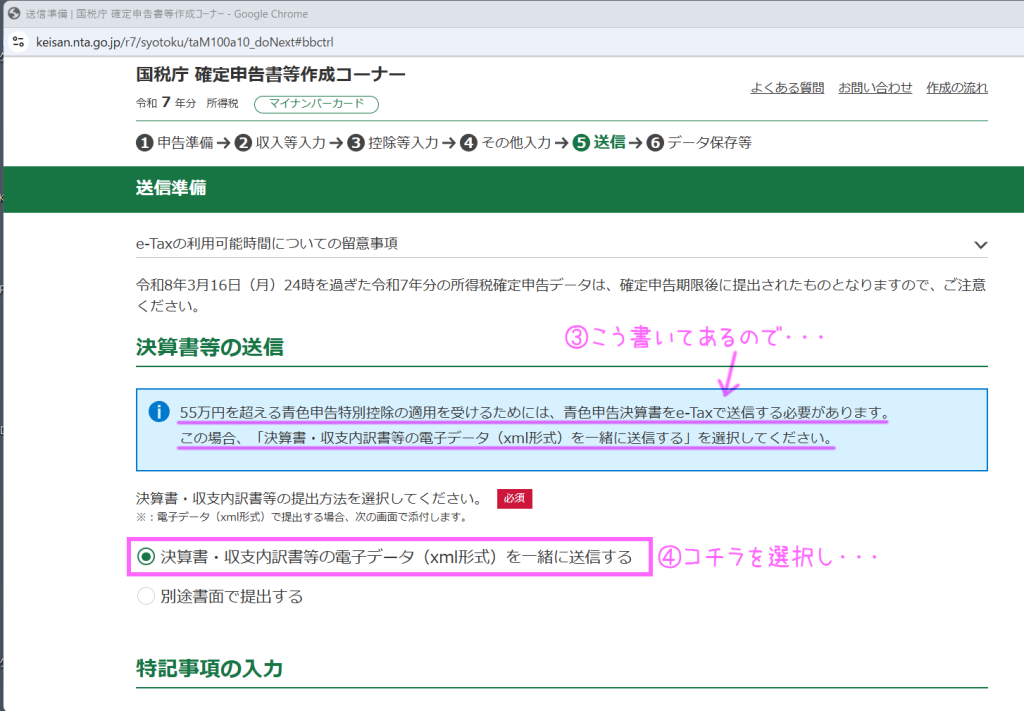The image size is (1024, 711).
Task: Click the 国税庁 確定申告書等作成コーナー title
Action: point(270,76)
